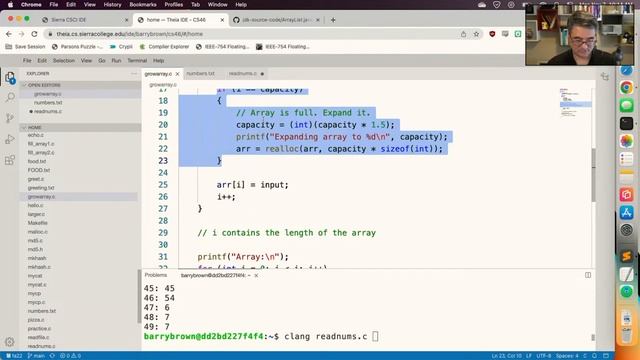Open the Explorer view in activity bar
The image size is (640, 360).
pyautogui.click(x=10, y=77)
